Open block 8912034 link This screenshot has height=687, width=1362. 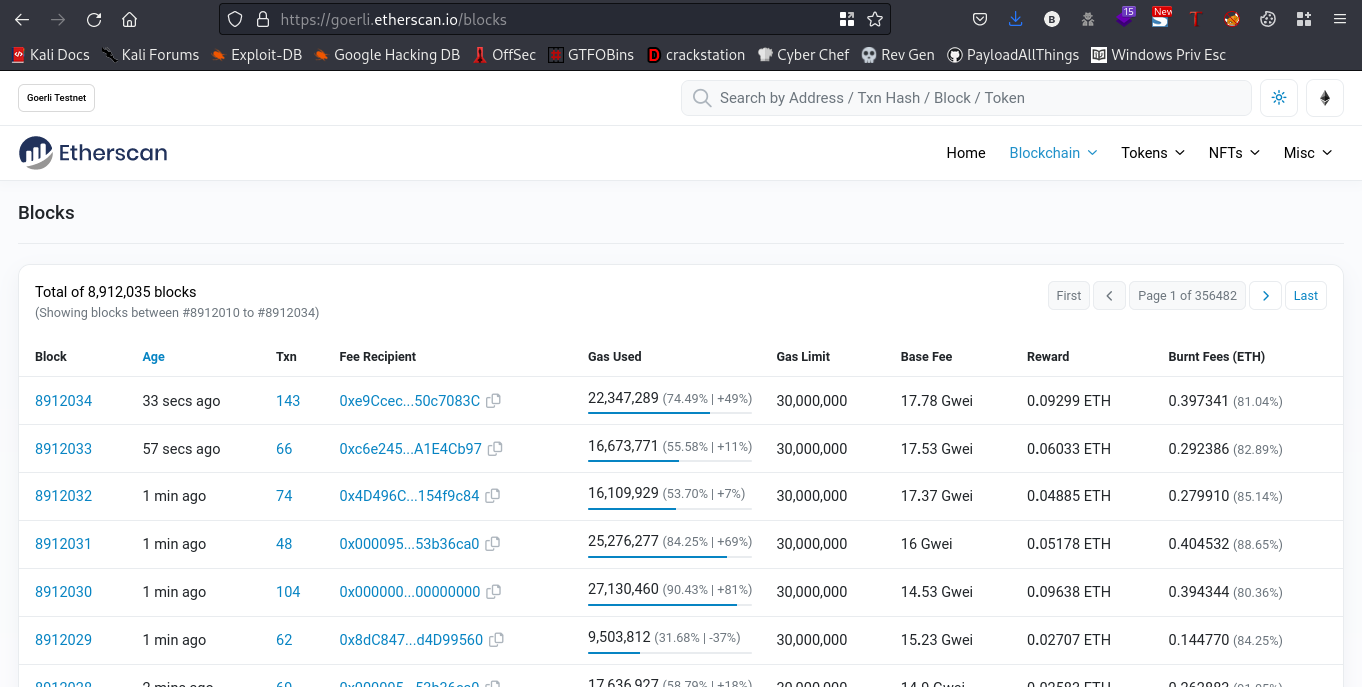pyautogui.click(x=63, y=401)
